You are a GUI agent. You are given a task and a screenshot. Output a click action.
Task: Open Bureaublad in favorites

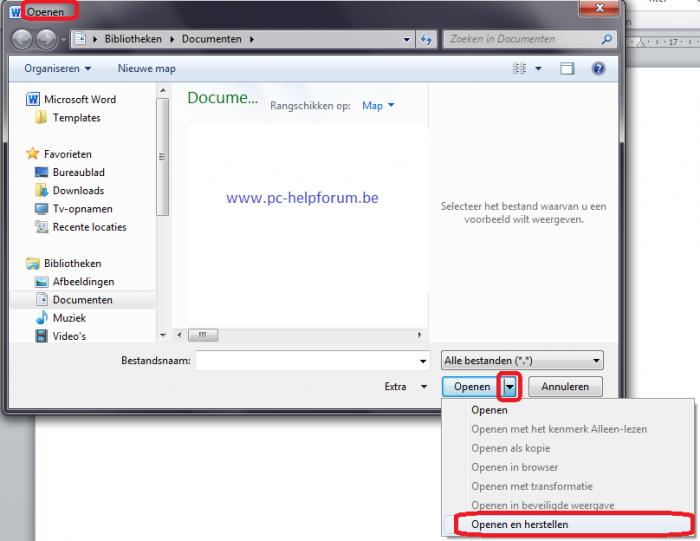(x=70, y=172)
